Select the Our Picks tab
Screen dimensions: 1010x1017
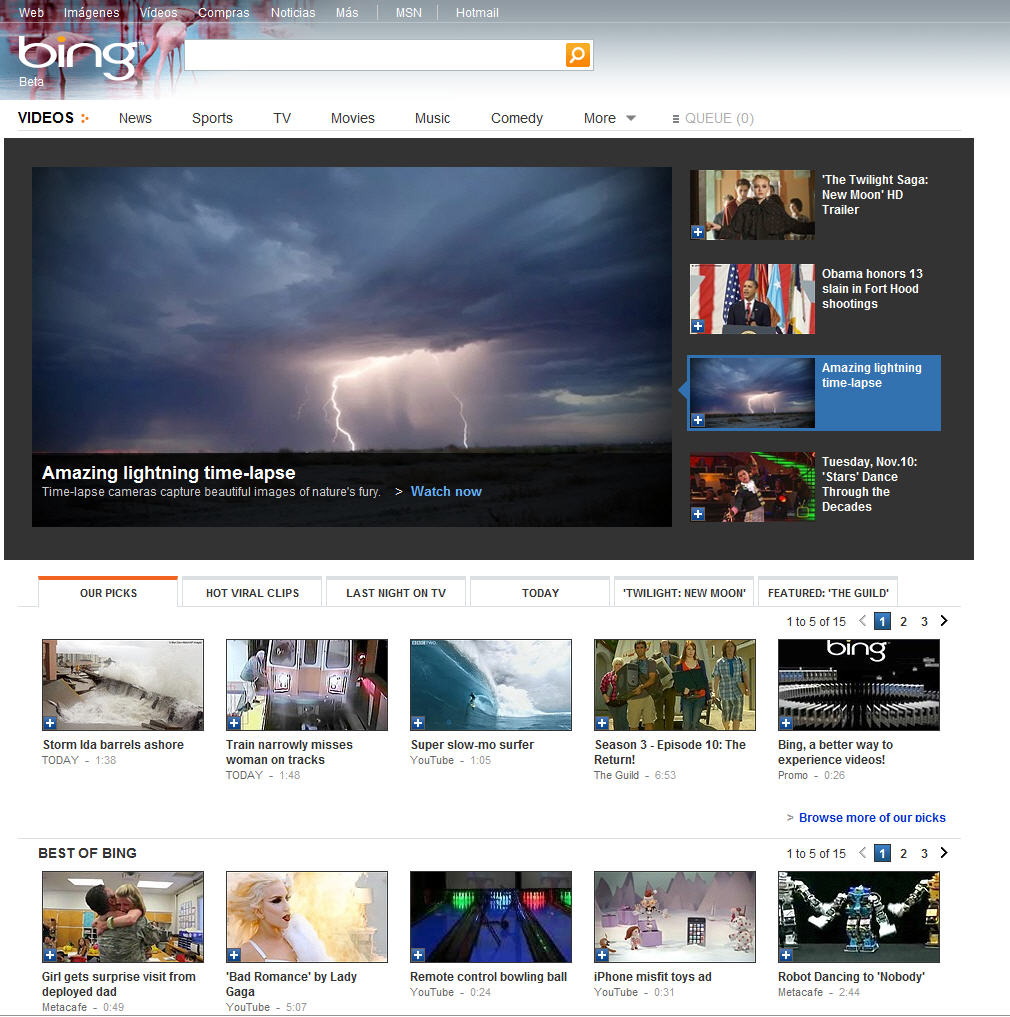point(108,593)
